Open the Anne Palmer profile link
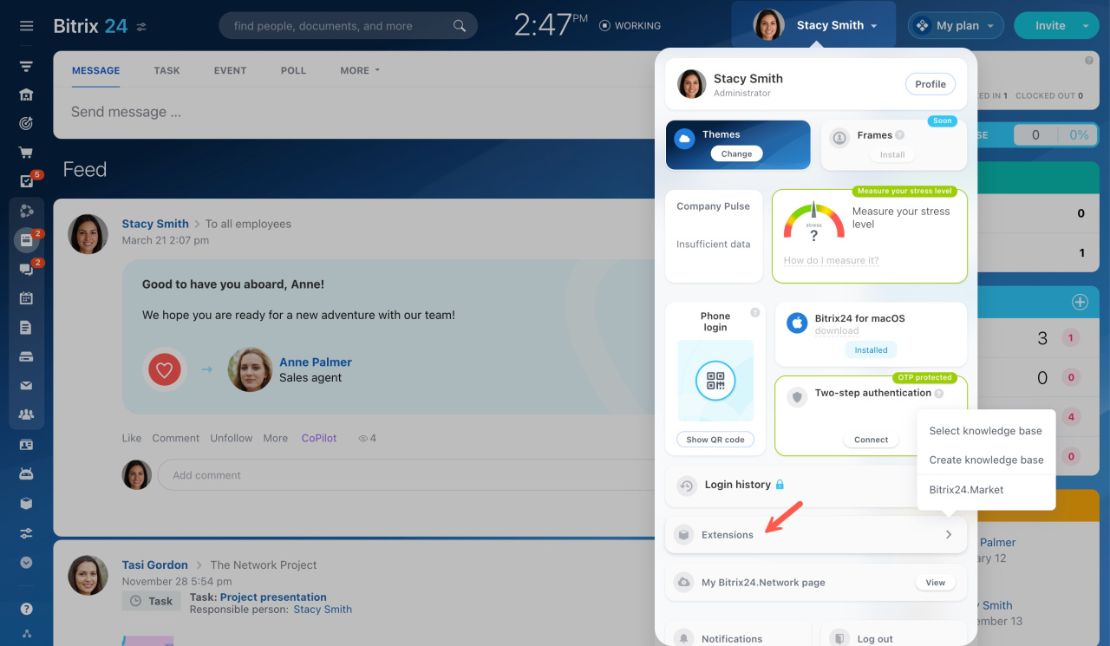This screenshot has width=1110, height=646. point(315,362)
